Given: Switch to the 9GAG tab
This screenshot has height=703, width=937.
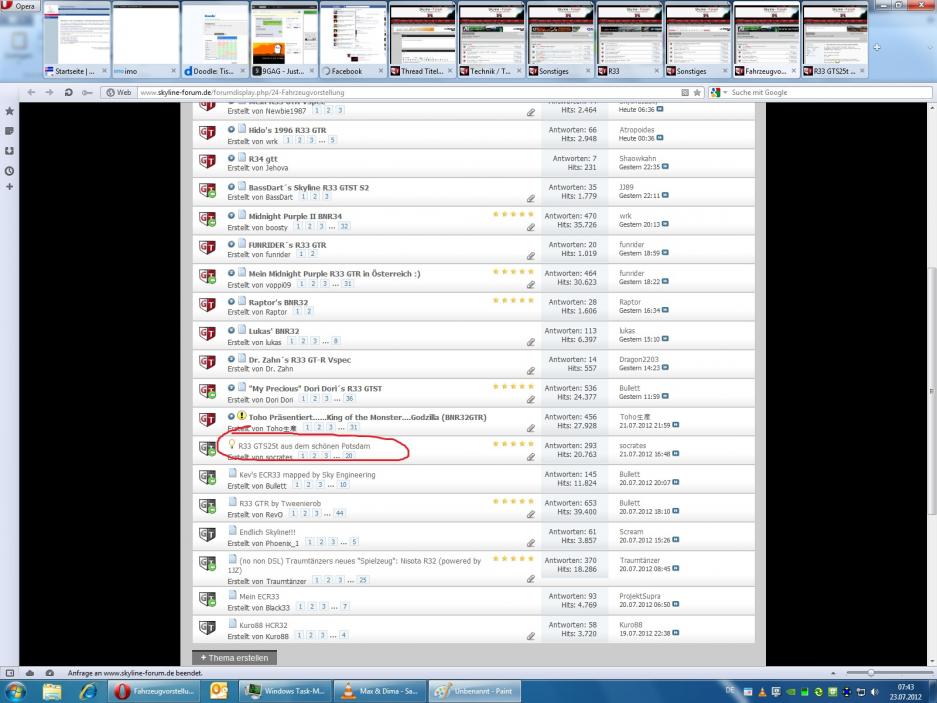Looking at the screenshot, I should tap(280, 72).
